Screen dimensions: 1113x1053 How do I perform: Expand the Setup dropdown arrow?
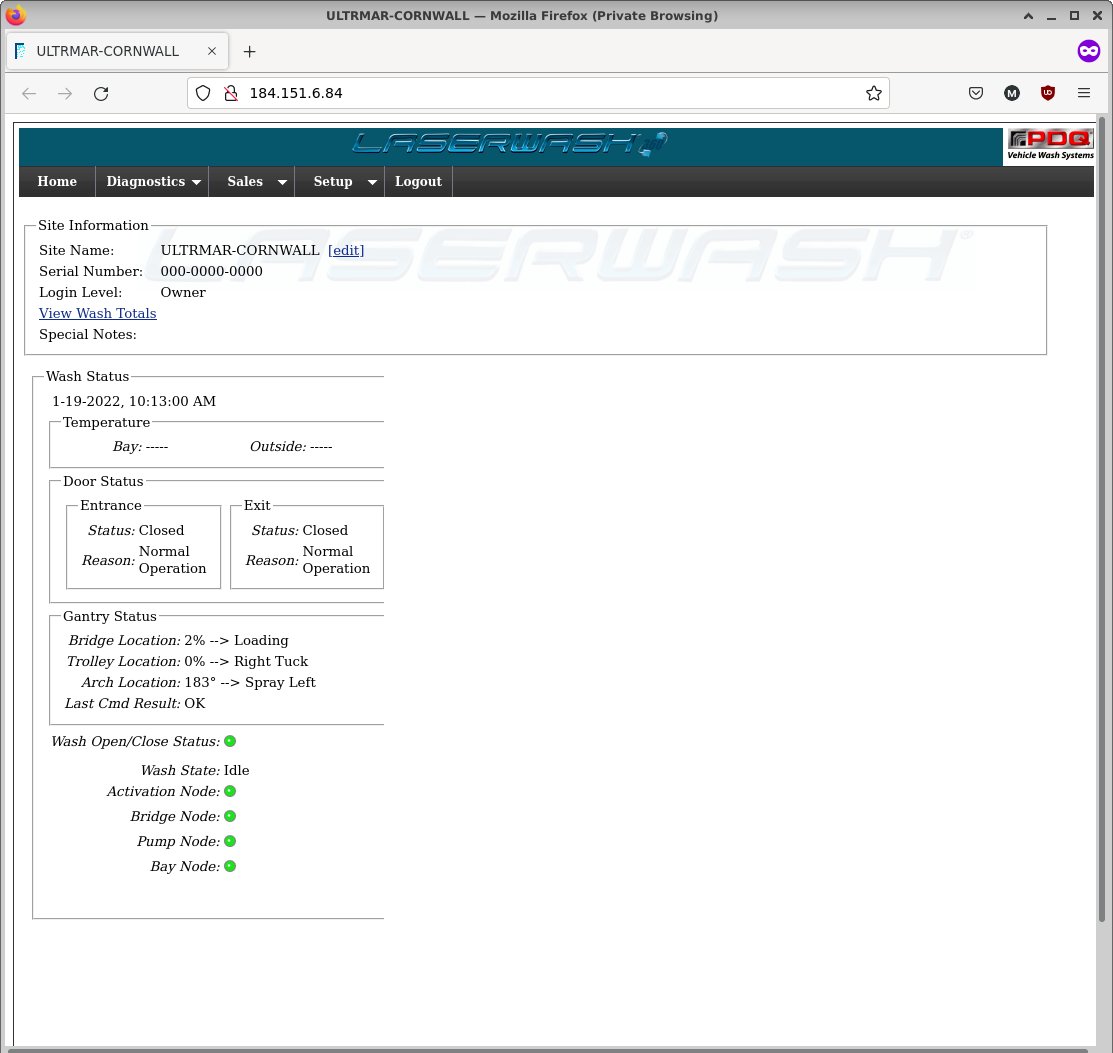pyautogui.click(x=372, y=182)
